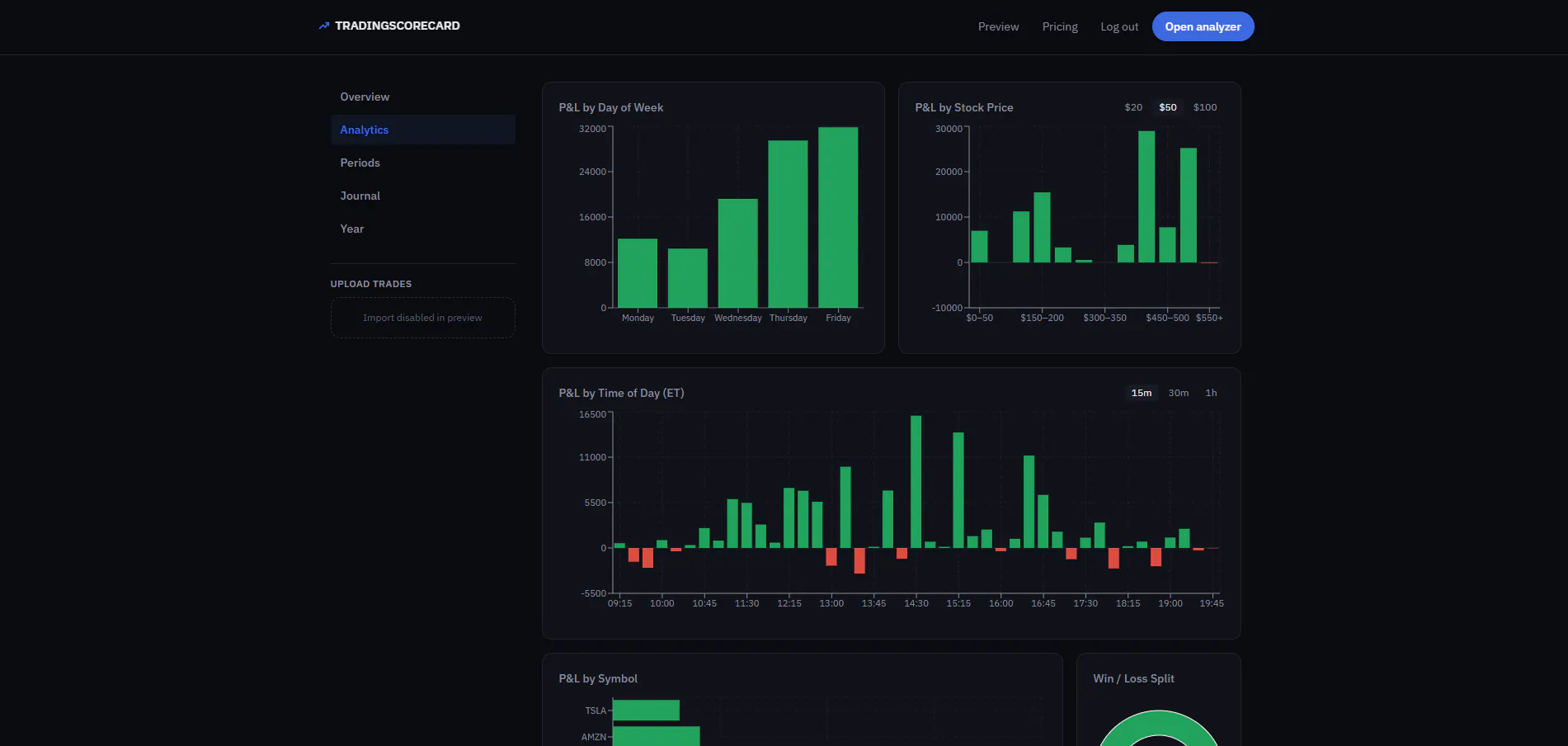1568x746 pixels.
Task: Click the $550+ axis label
Action: (x=1209, y=318)
